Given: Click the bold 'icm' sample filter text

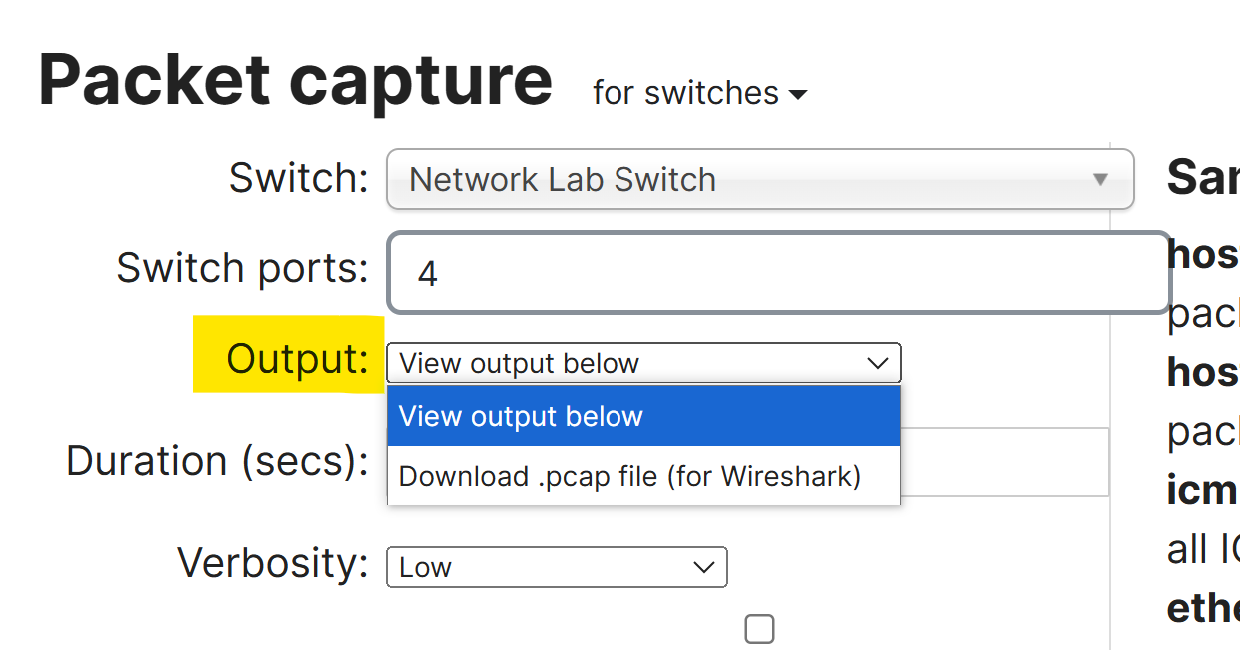Looking at the screenshot, I should tap(1203, 490).
